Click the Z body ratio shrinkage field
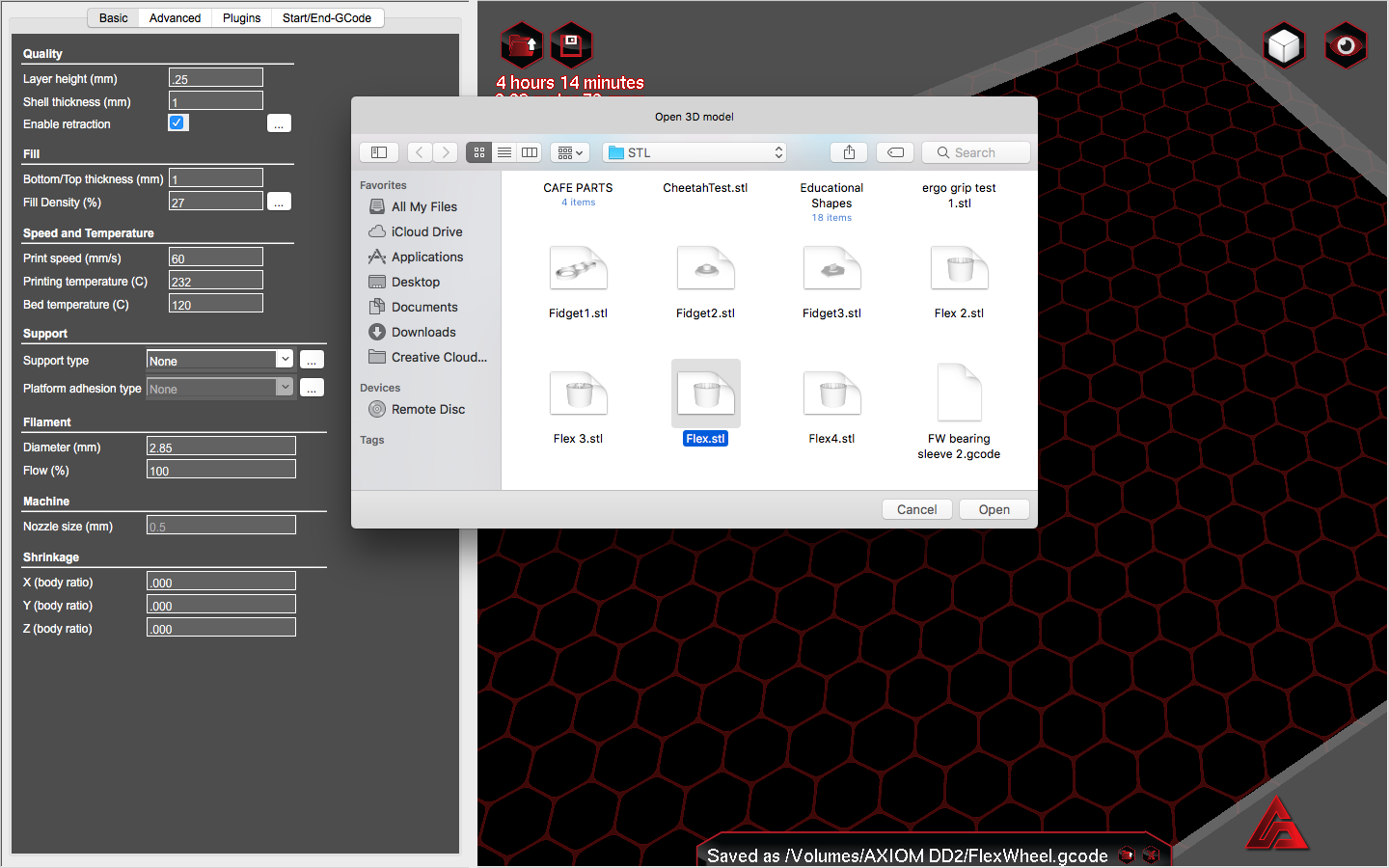Screen dimensions: 1389x868 221,628
